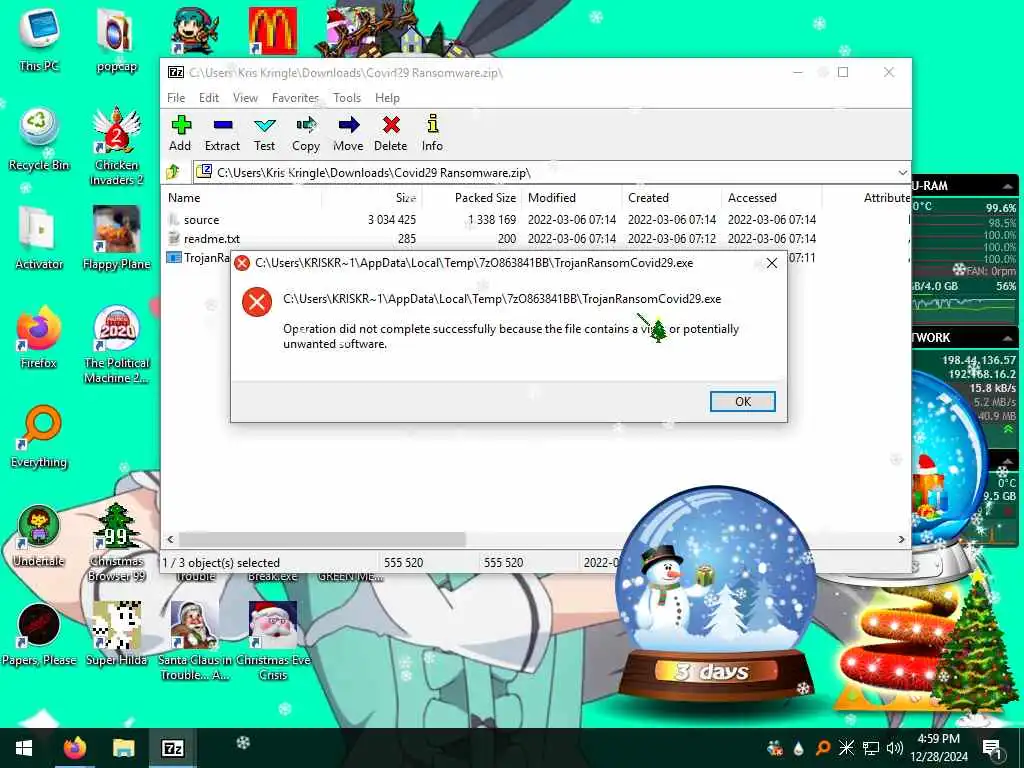Collapse the CPU-RAM gadget section arrow
Viewport: 1024px width, 768px height.
(1007, 187)
